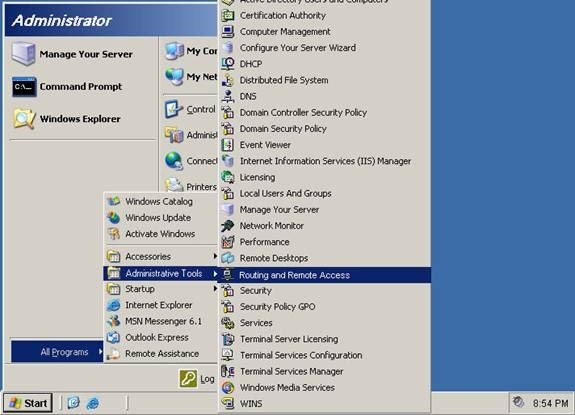Expand the Accessories submenu arrow
This screenshot has width=575, height=415.
tap(215, 256)
